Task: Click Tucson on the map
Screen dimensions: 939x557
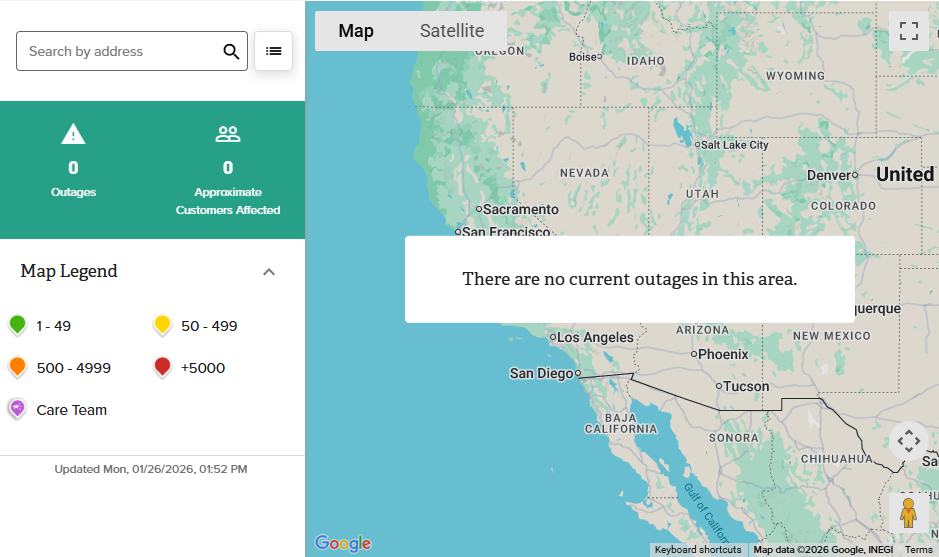Action: point(743,386)
